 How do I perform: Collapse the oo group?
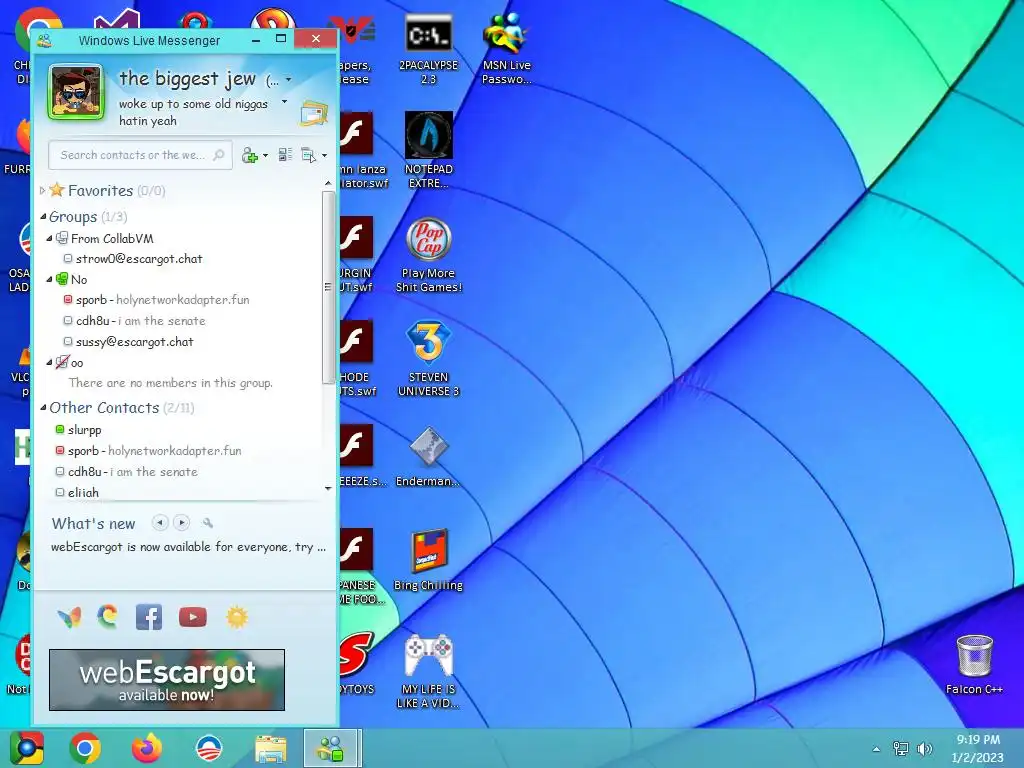tap(49, 362)
